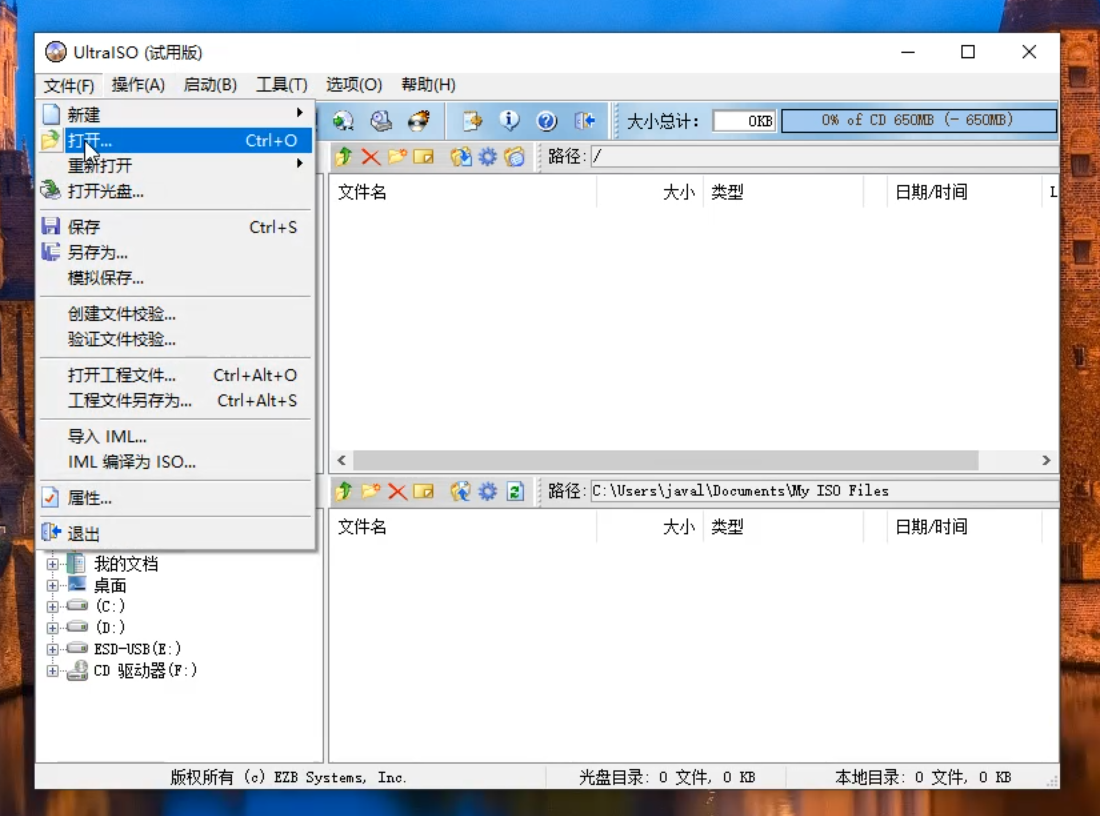
Task: Click the convert image format toolbar icon
Action: (x=343, y=121)
